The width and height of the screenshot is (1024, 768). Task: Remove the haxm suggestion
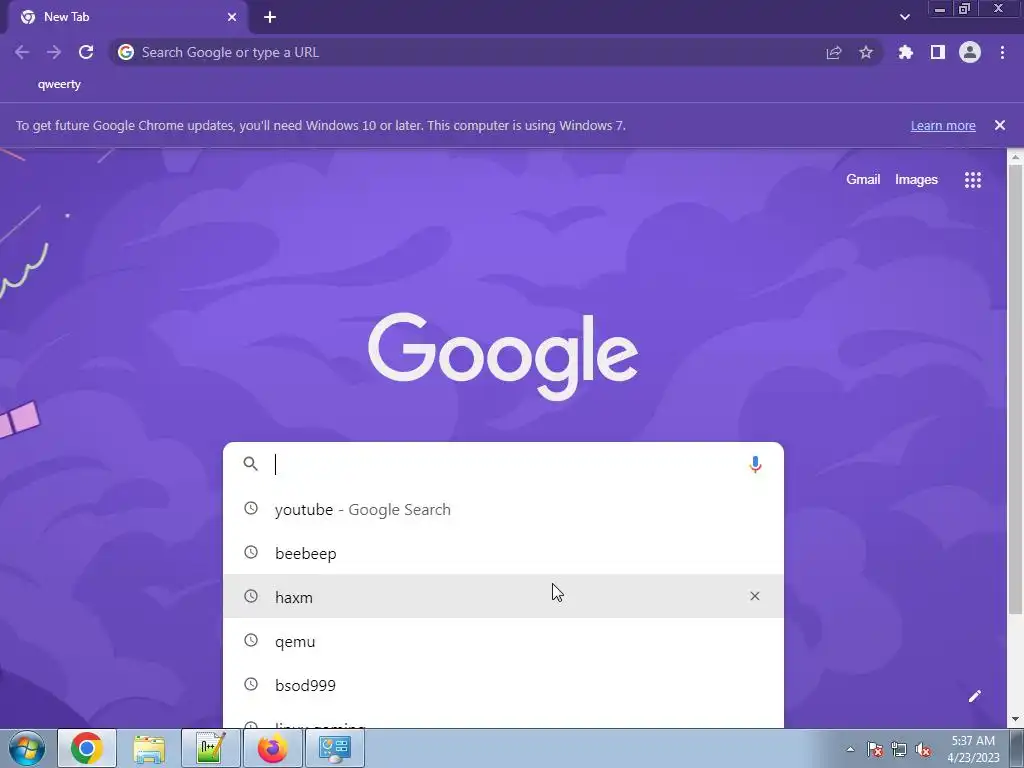[755, 596]
